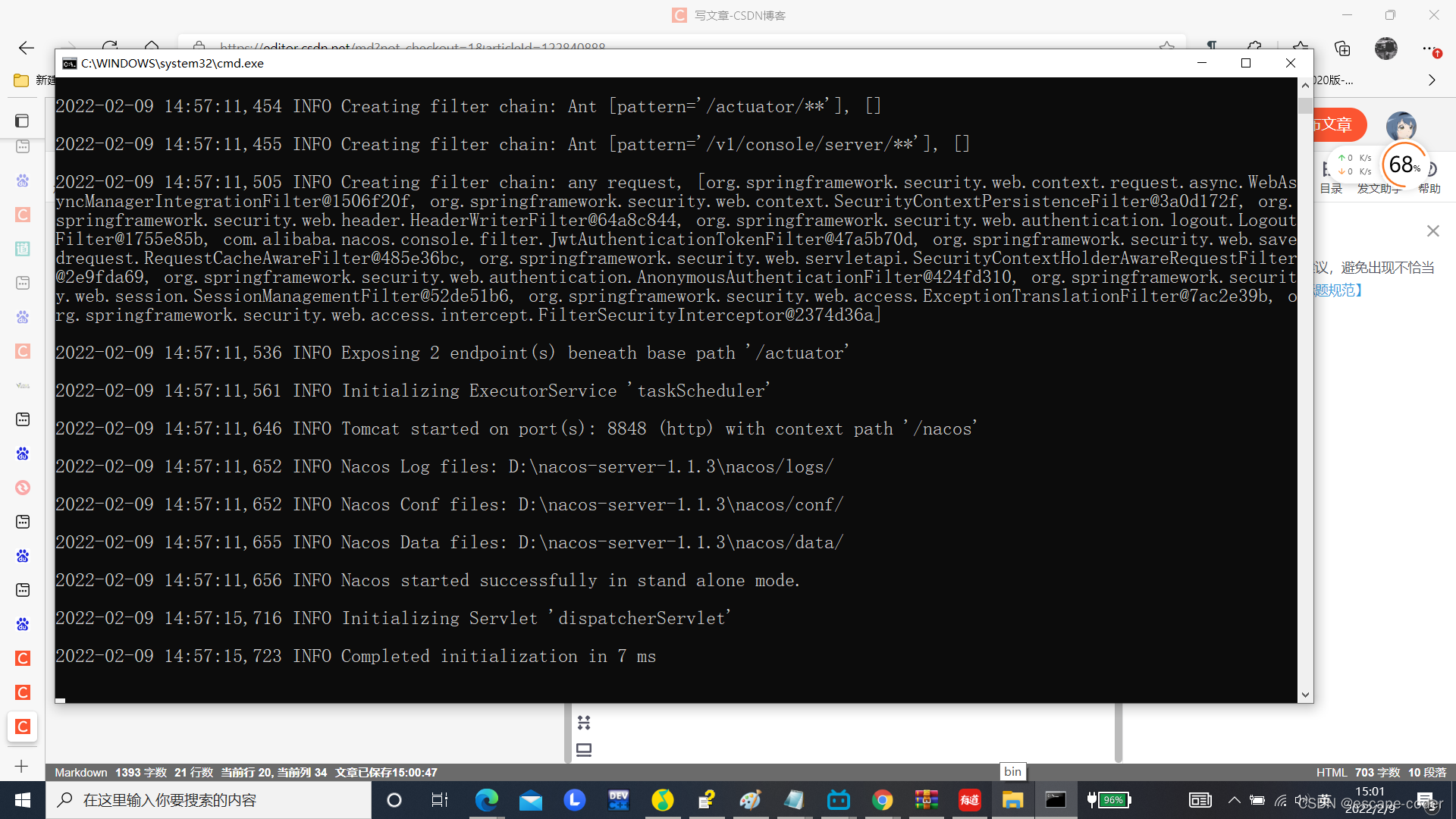This screenshot has height=819, width=1456.
Task: Toggle the cmd window maximize button
Action: 1245,63
